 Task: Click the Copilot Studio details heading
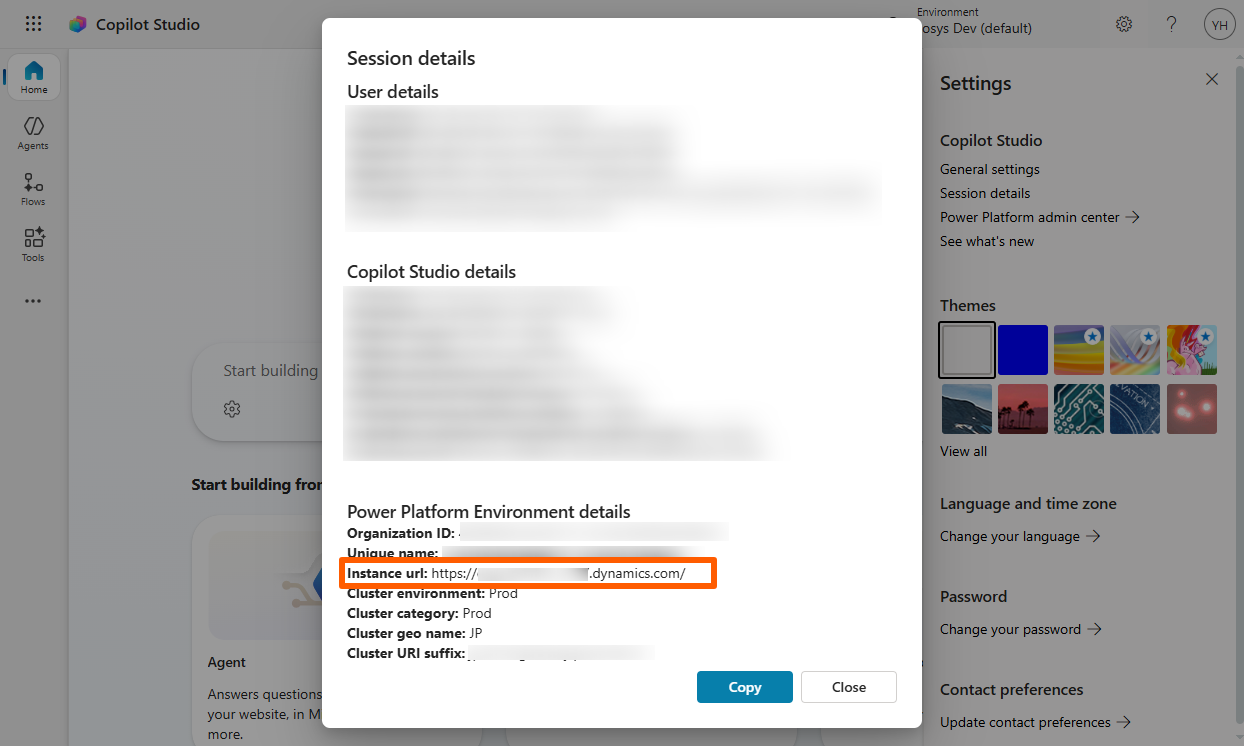[x=432, y=272]
